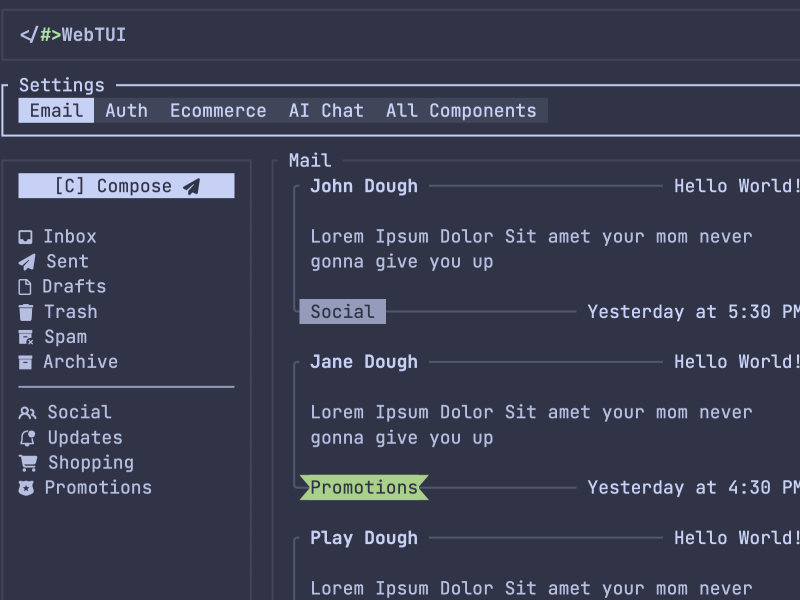Click Play Dough's Hello World! subject
The image size is (800, 600).
737,538
